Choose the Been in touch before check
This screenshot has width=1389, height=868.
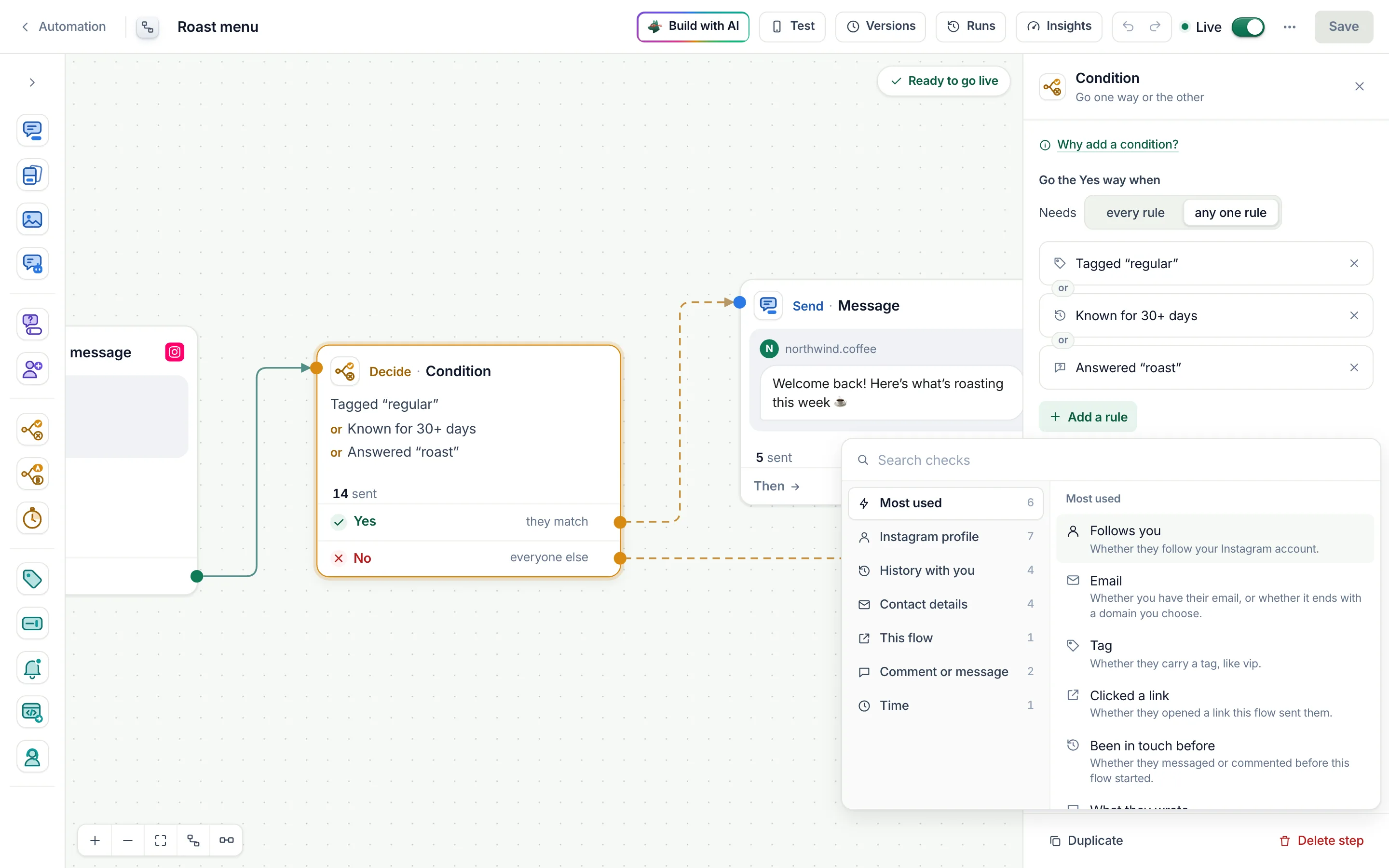coord(1214,762)
